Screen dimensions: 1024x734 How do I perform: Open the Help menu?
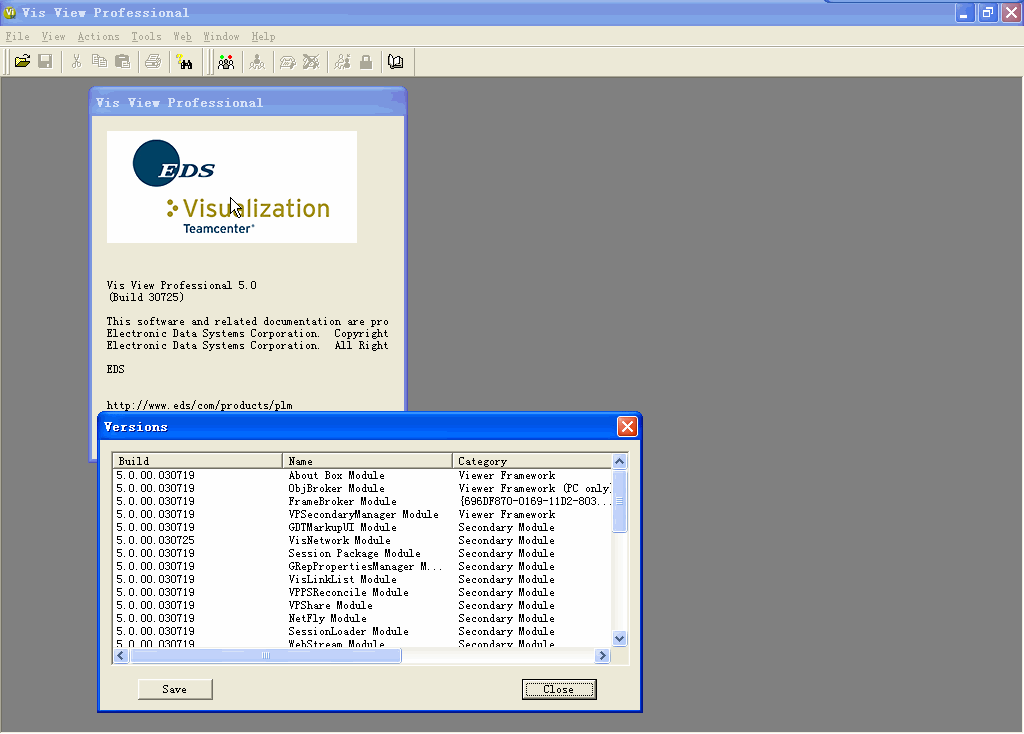pyautogui.click(x=264, y=37)
